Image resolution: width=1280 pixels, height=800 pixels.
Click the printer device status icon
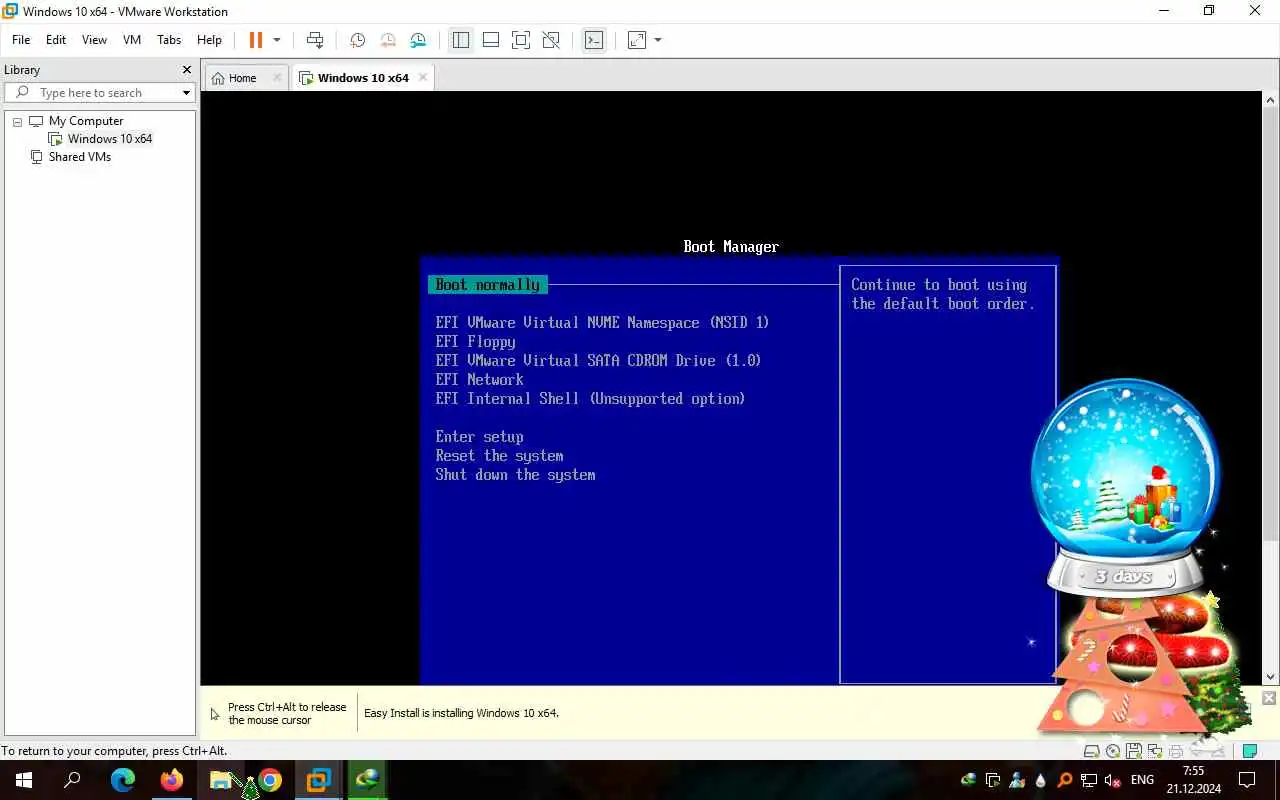(x=1176, y=751)
